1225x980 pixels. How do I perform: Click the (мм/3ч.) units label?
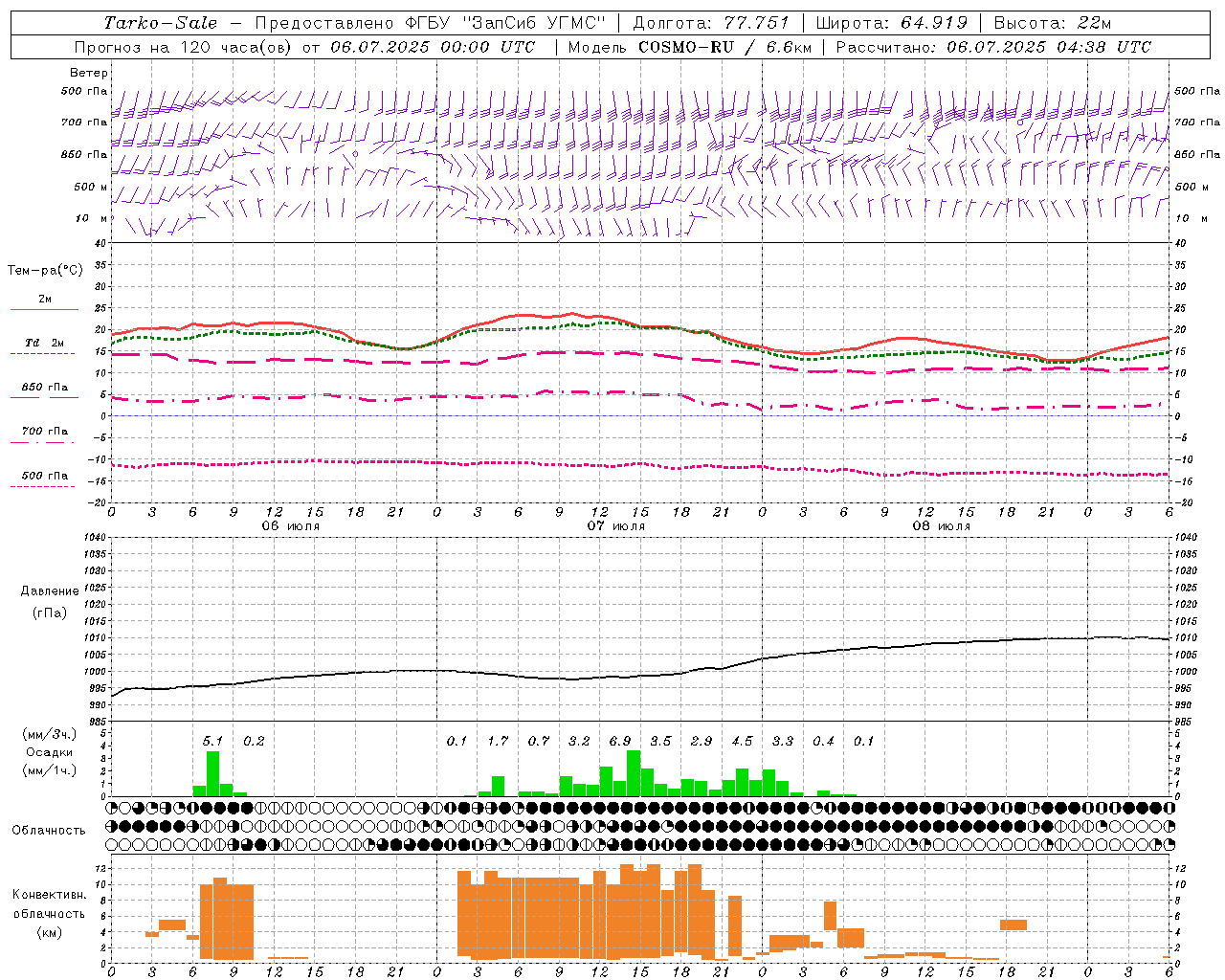(49, 734)
